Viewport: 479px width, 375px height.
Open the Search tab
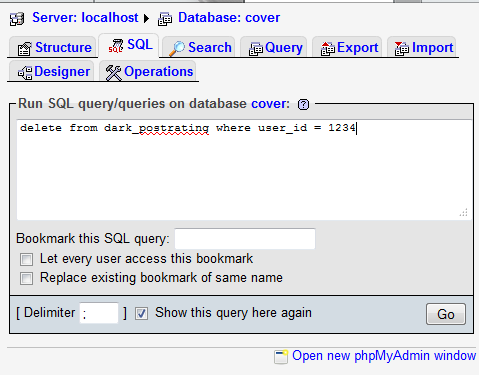(199, 47)
